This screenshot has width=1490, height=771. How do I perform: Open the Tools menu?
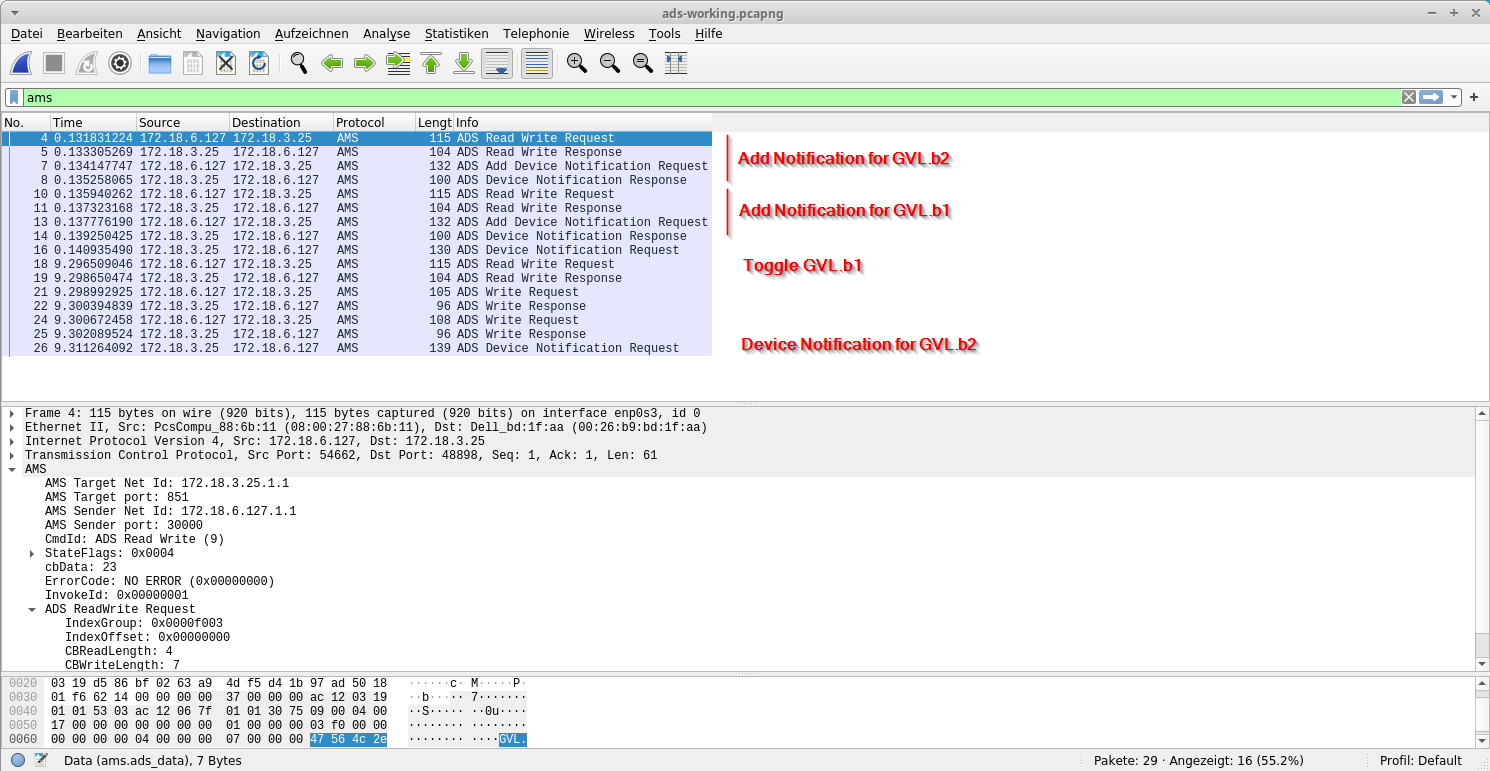(665, 33)
